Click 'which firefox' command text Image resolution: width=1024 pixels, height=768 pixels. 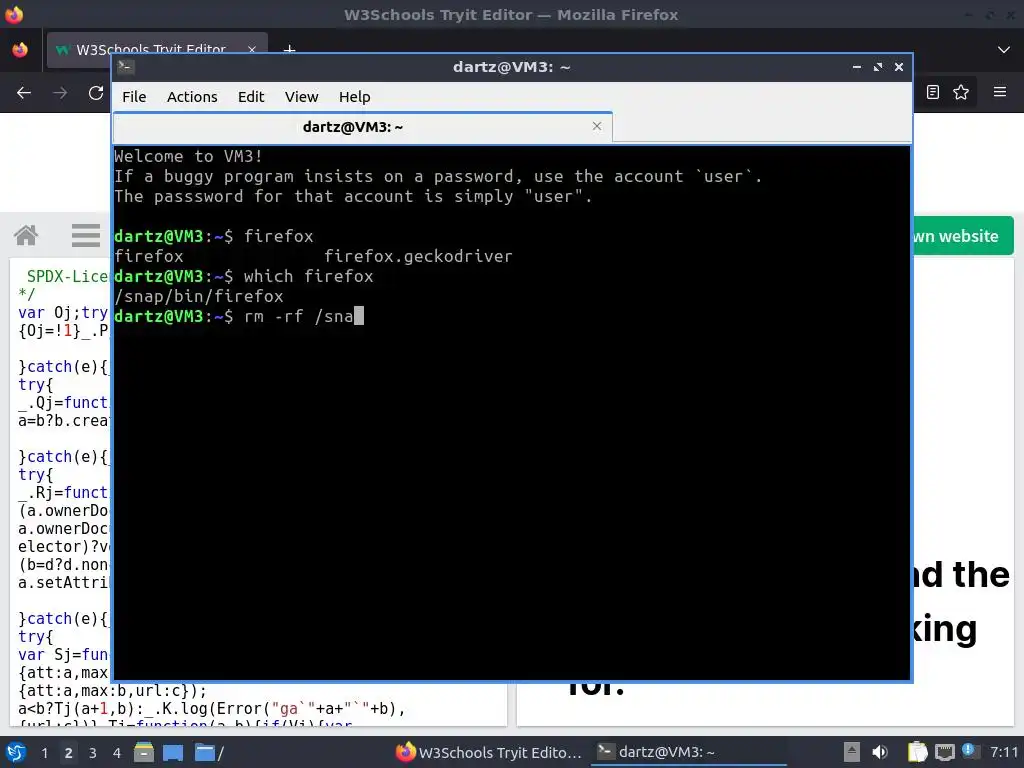308,276
